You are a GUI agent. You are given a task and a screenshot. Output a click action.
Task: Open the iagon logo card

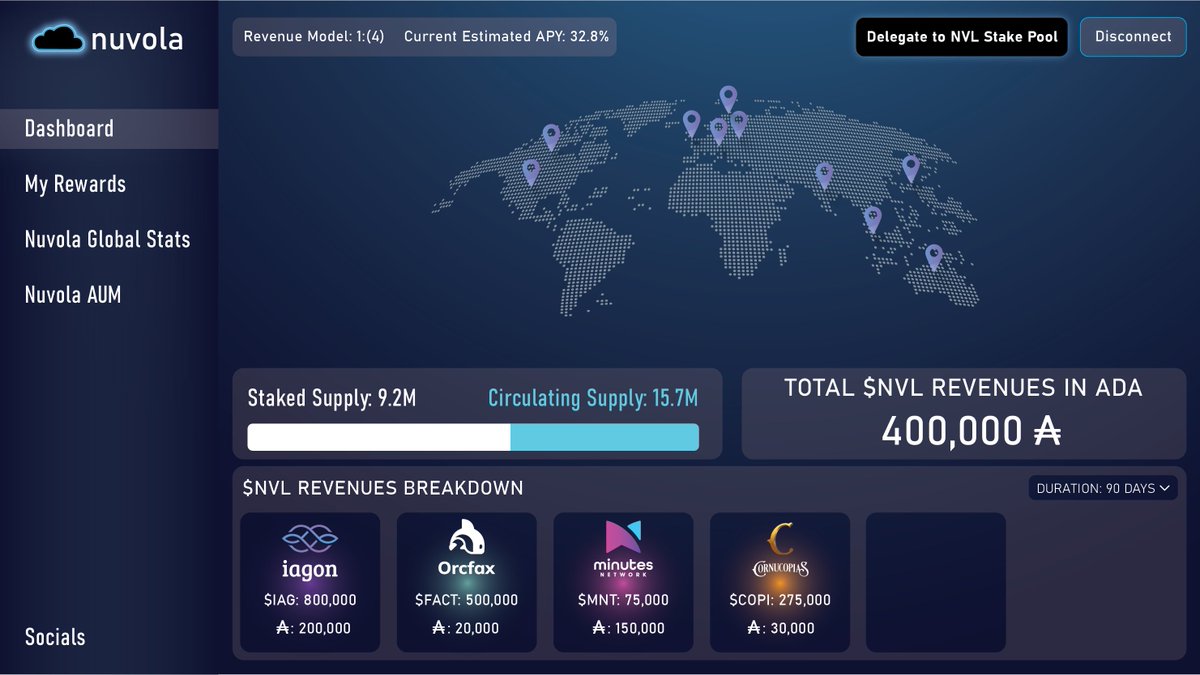310,582
